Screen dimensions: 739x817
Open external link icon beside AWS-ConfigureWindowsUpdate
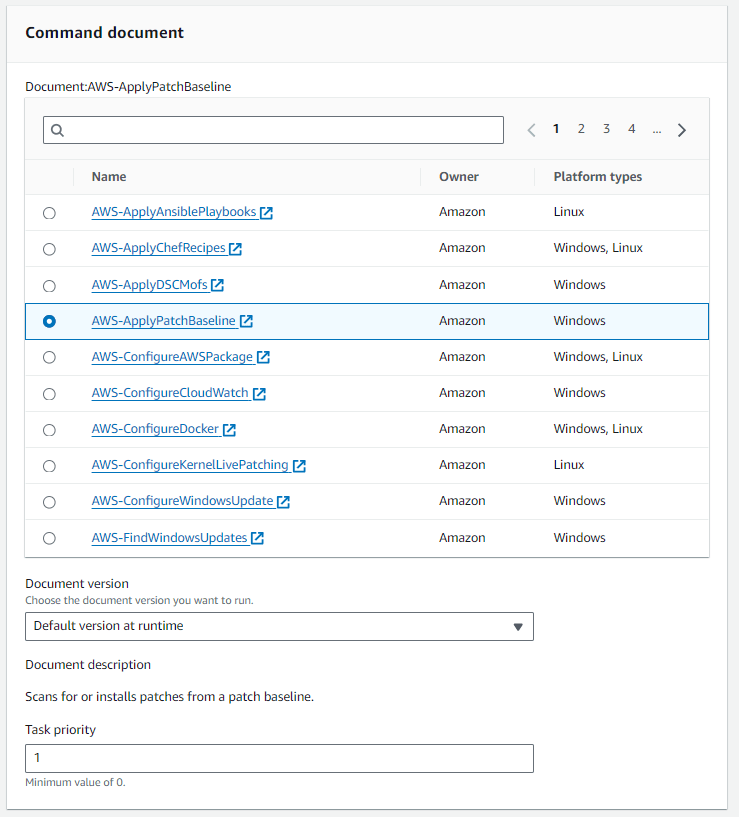(284, 501)
